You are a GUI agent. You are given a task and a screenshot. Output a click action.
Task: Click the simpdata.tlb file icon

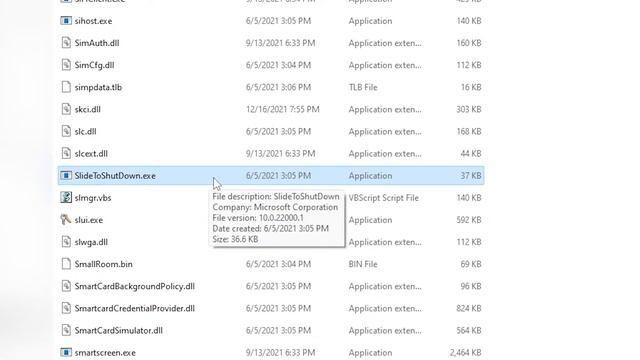[66, 87]
